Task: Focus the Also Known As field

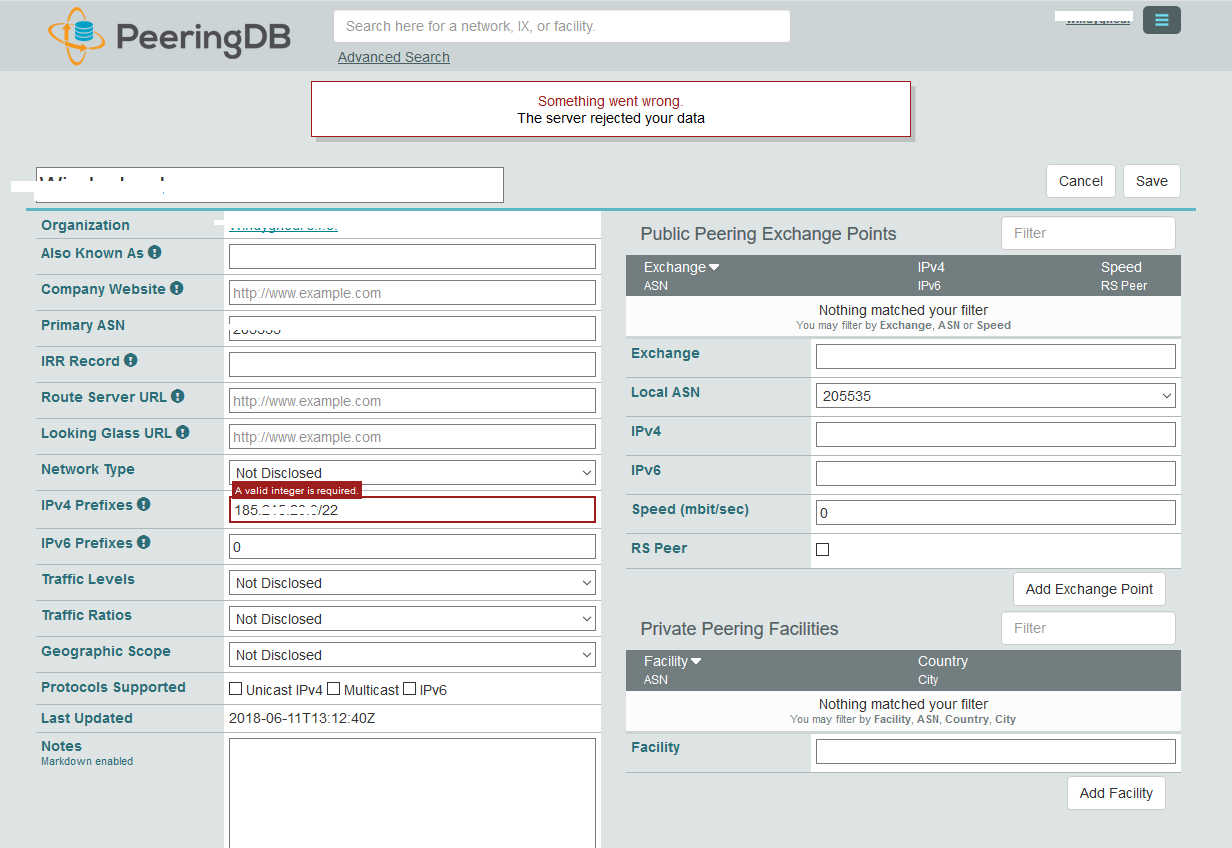Action: [x=412, y=256]
